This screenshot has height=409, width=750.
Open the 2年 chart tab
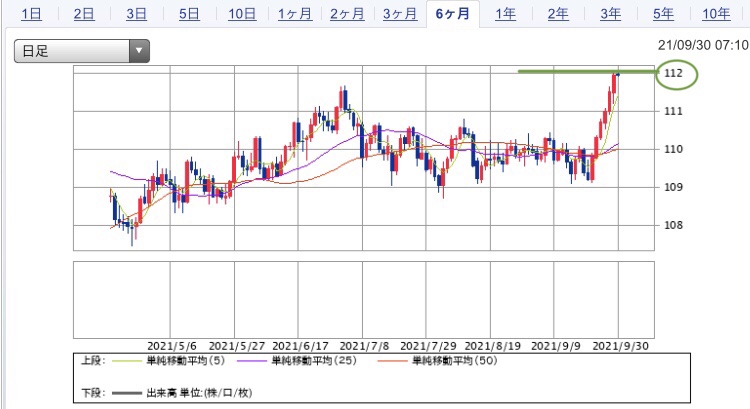point(558,14)
